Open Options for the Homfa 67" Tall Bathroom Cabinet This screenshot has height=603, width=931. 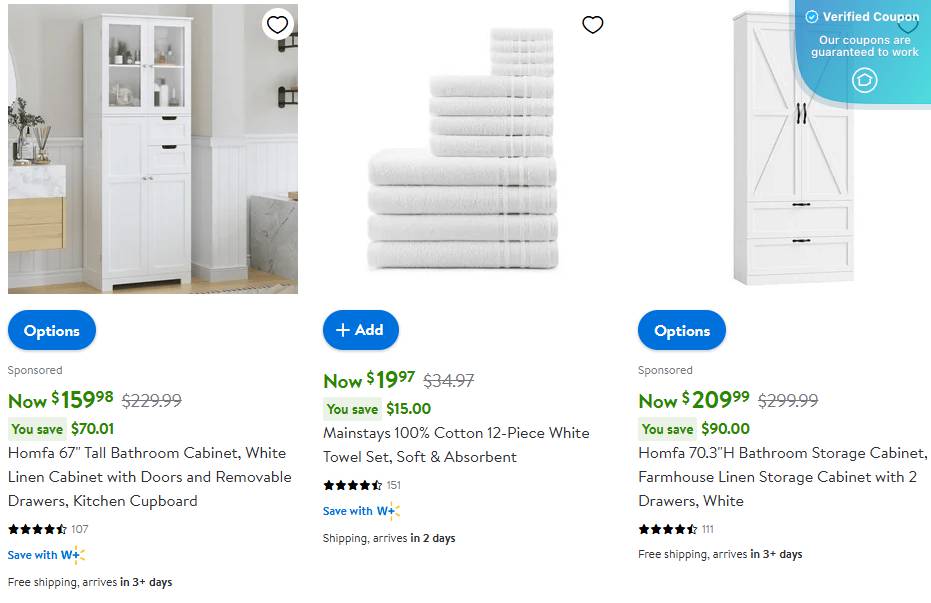coord(52,330)
